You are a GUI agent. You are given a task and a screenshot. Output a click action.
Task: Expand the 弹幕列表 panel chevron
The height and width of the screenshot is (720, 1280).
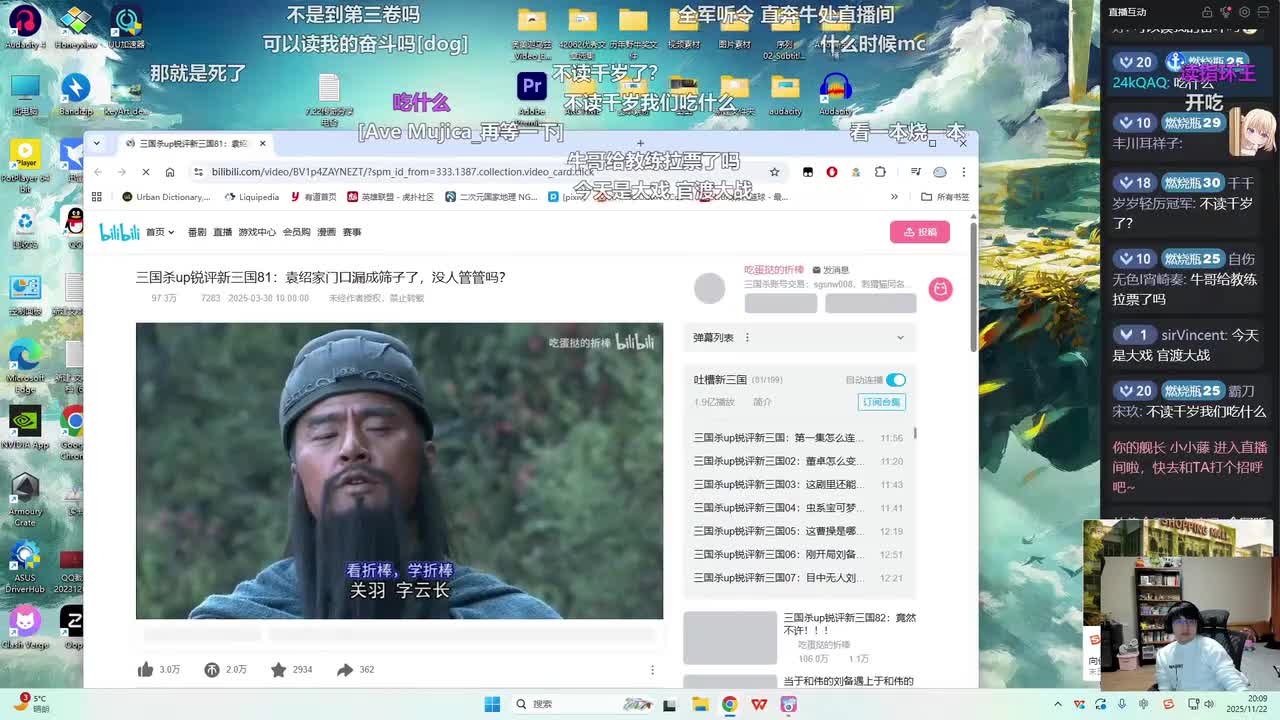pos(900,338)
